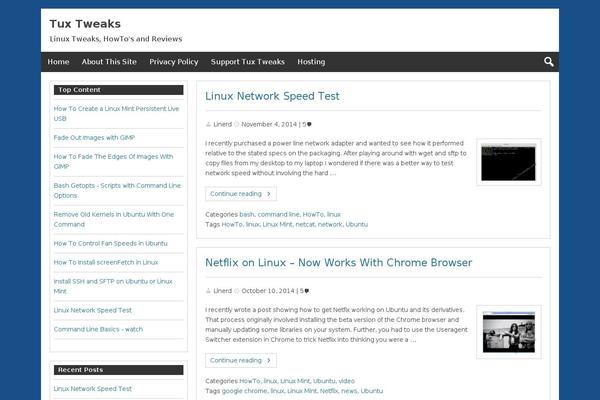Open How To Install screenFetch in Linux
The width and height of the screenshot is (600, 400).
106,262
